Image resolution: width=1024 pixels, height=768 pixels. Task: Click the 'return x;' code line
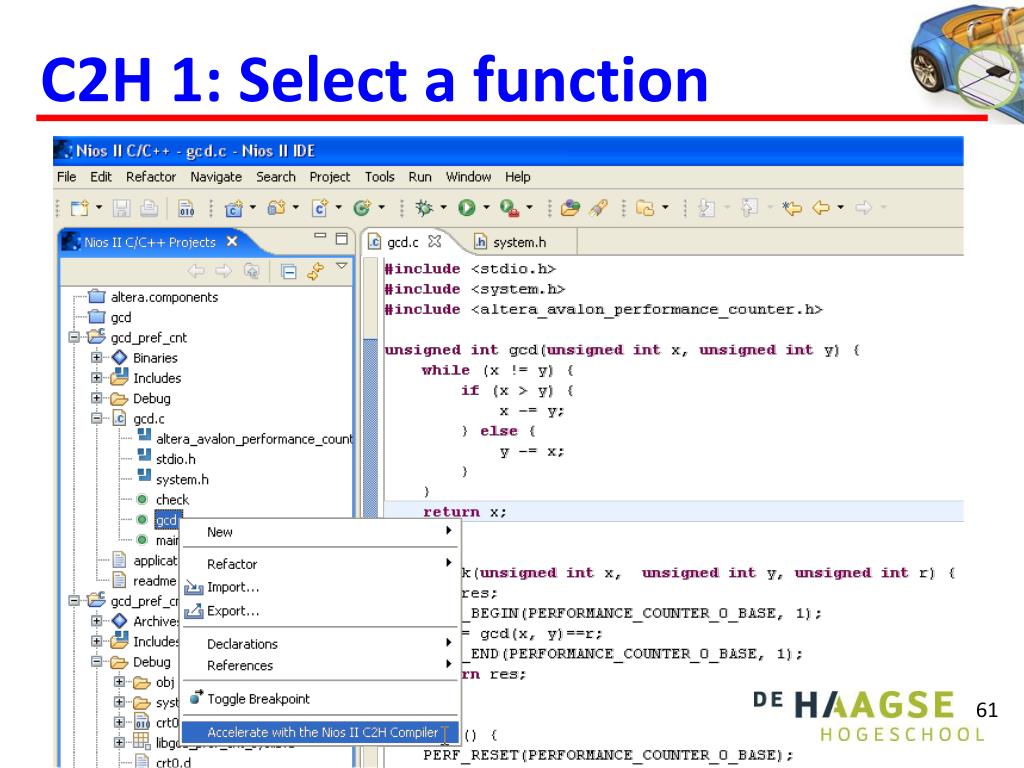[x=464, y=512]
